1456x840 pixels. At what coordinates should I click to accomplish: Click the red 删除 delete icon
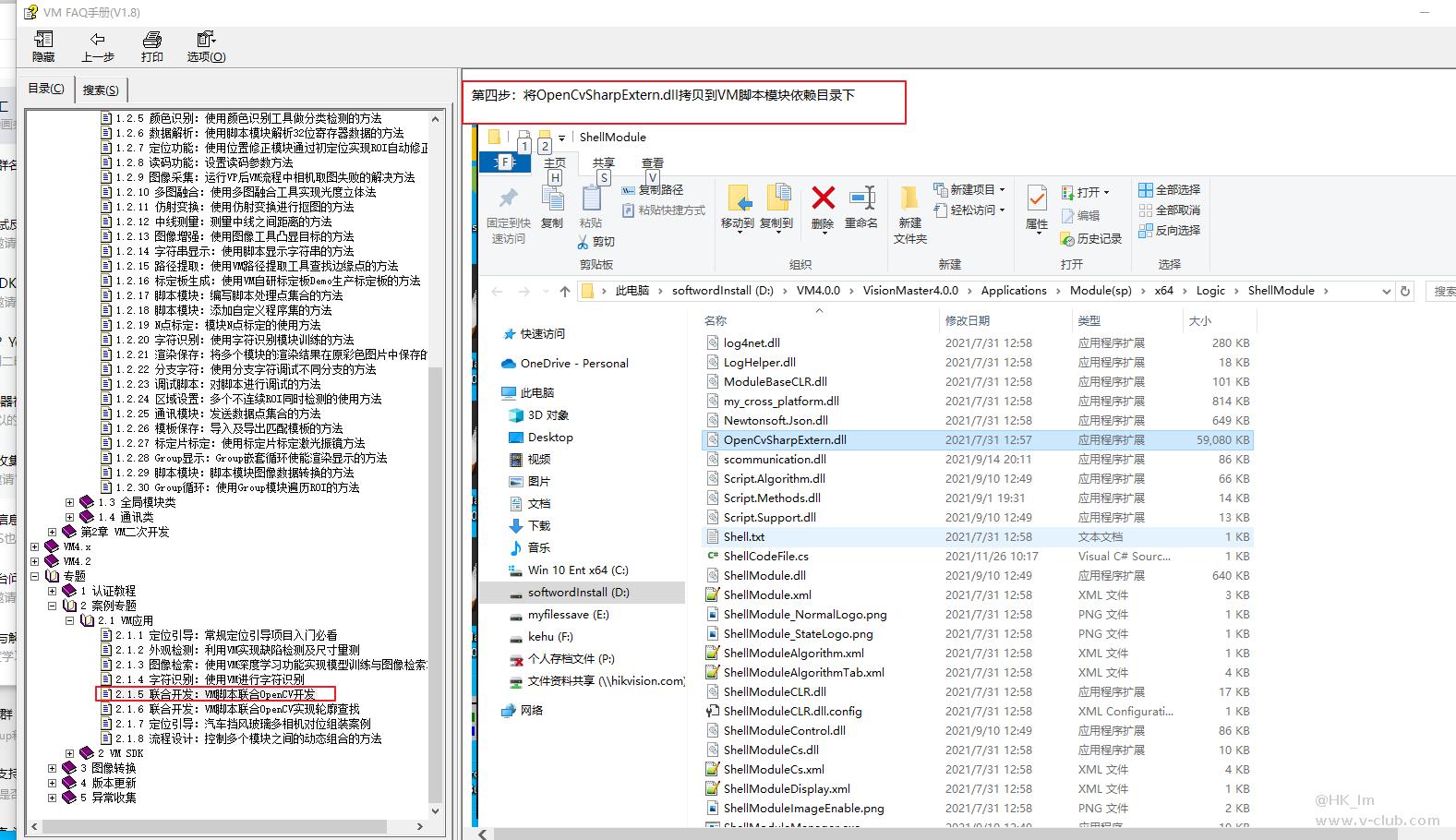[823, 198]
